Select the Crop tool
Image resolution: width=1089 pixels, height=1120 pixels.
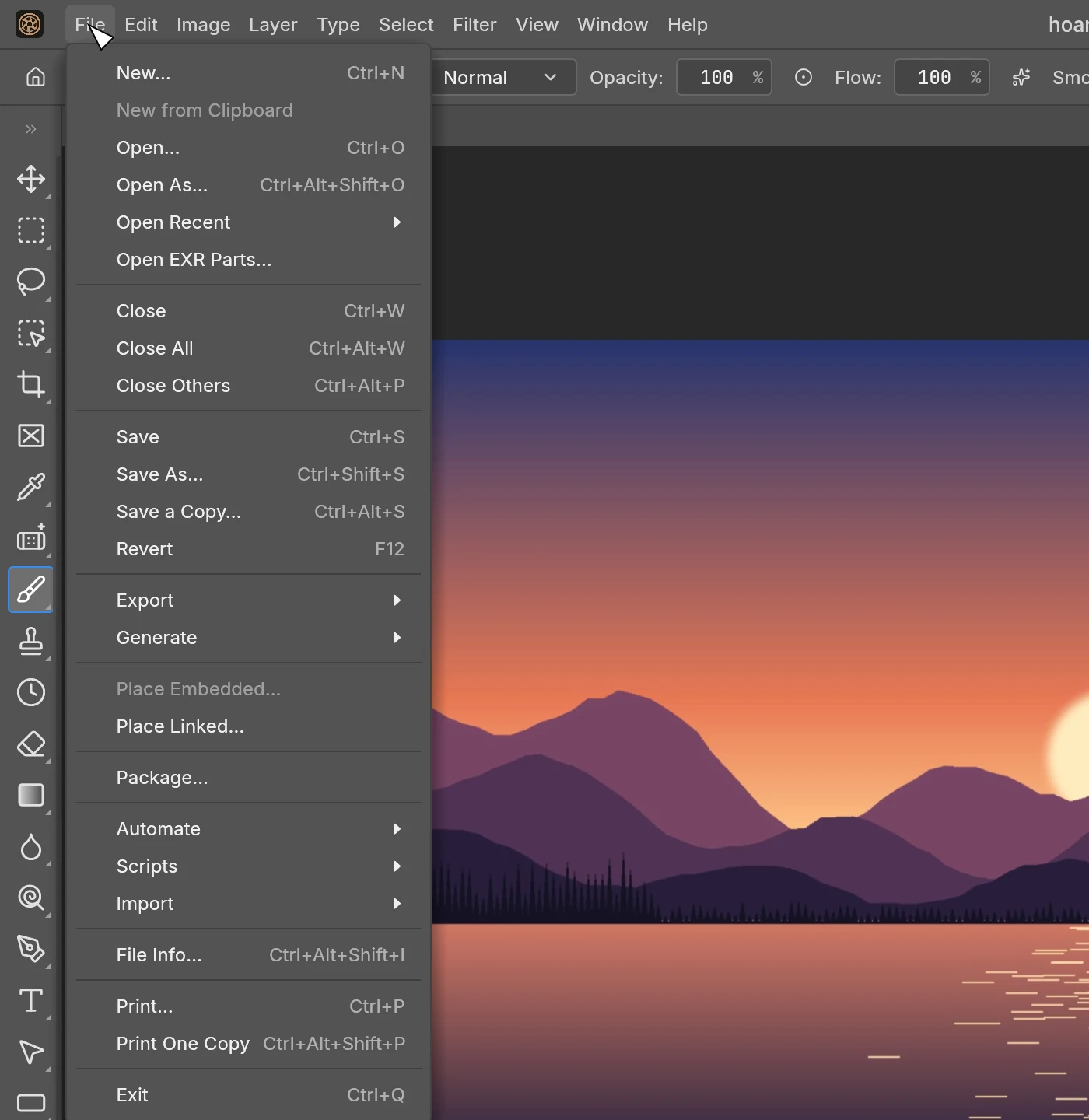tap(31, 384)
